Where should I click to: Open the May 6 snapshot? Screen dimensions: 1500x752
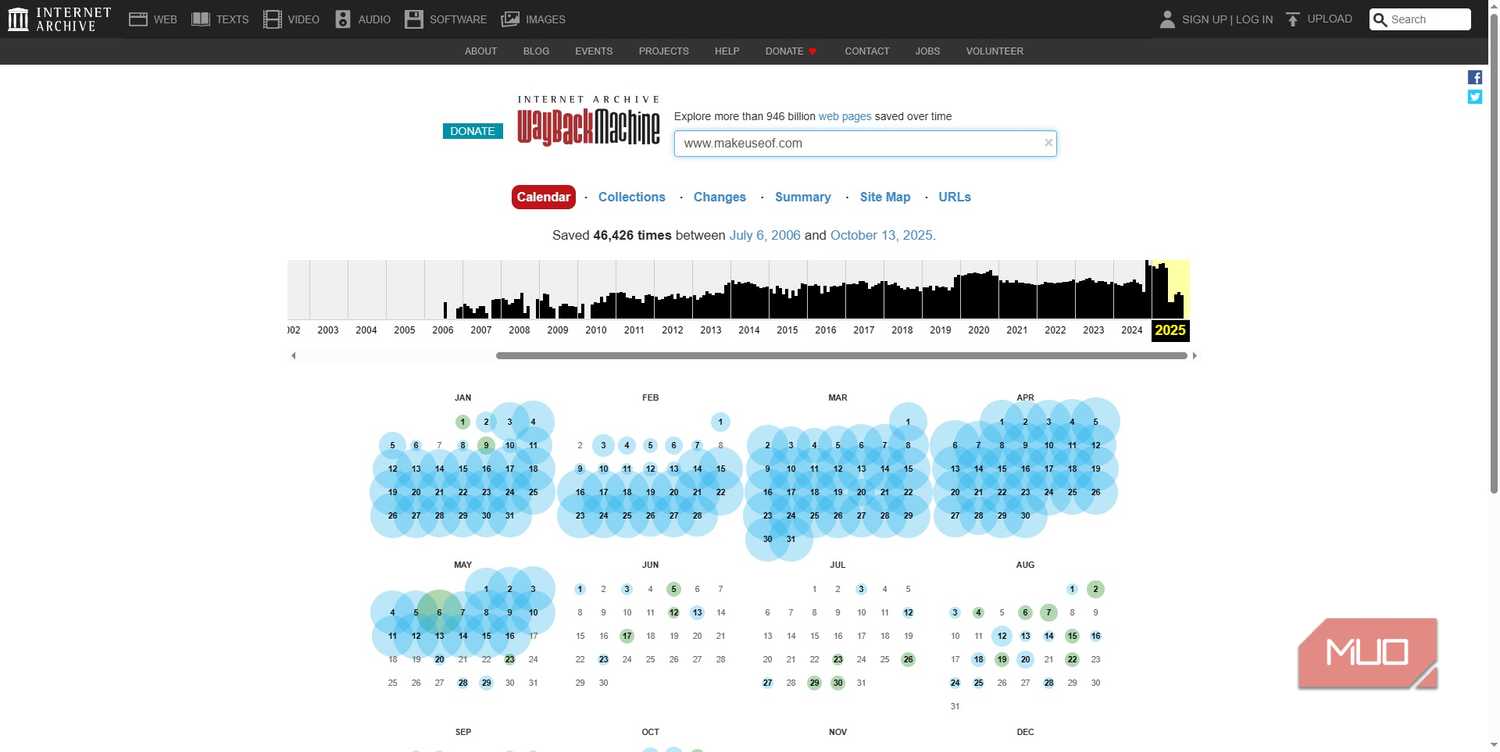pos(439,612)
